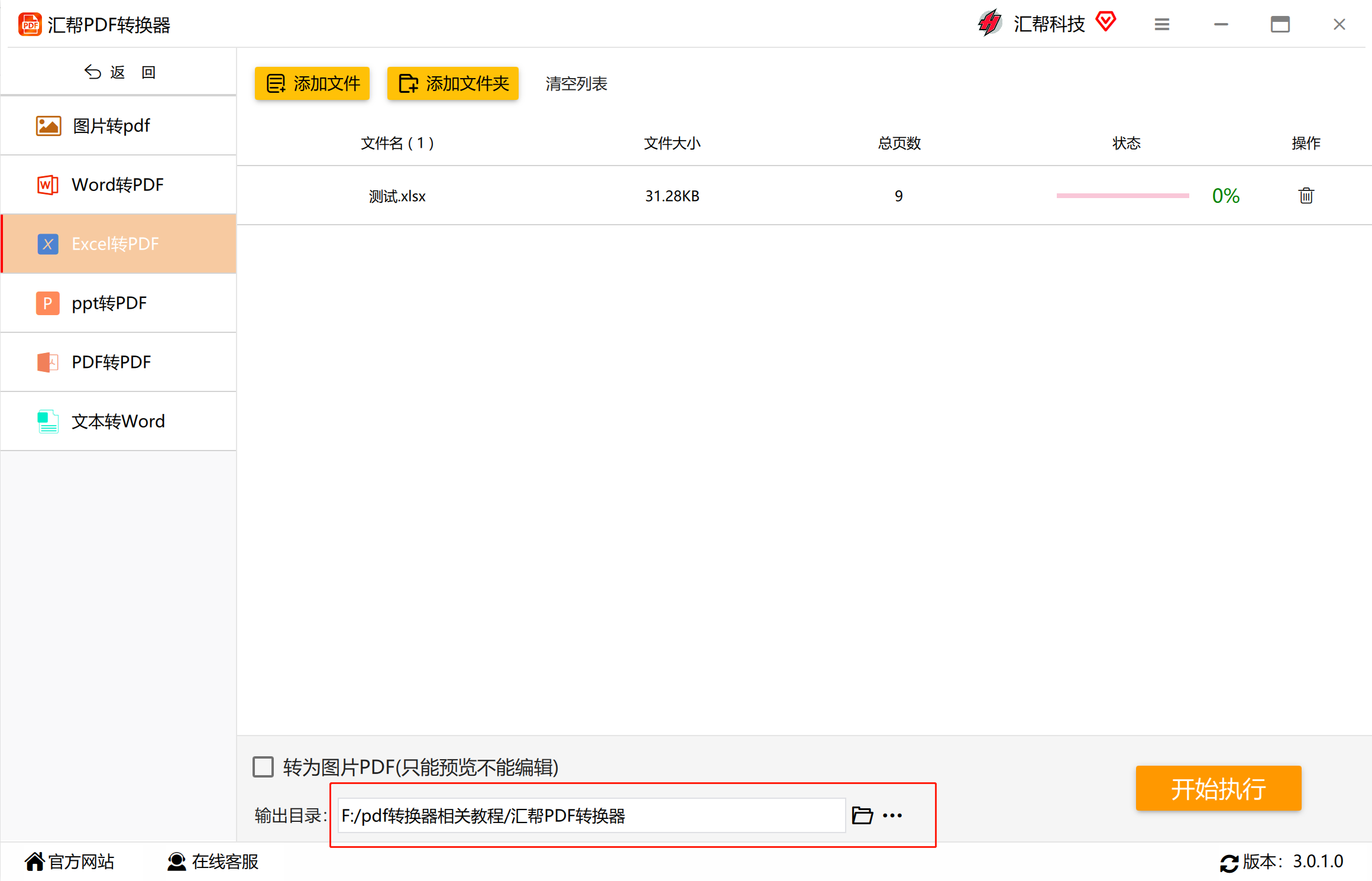Click the 添加文件夹 button
The height and width of the screenshot is (881, 1372).
point(453,83)
